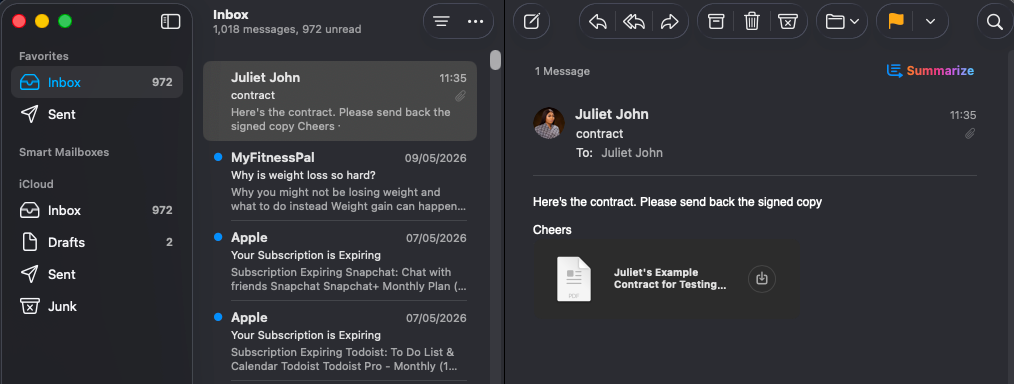This screenshot has height=384, width=1014.
Task: Select Inbox under Favorites
Action: (97, 83)
